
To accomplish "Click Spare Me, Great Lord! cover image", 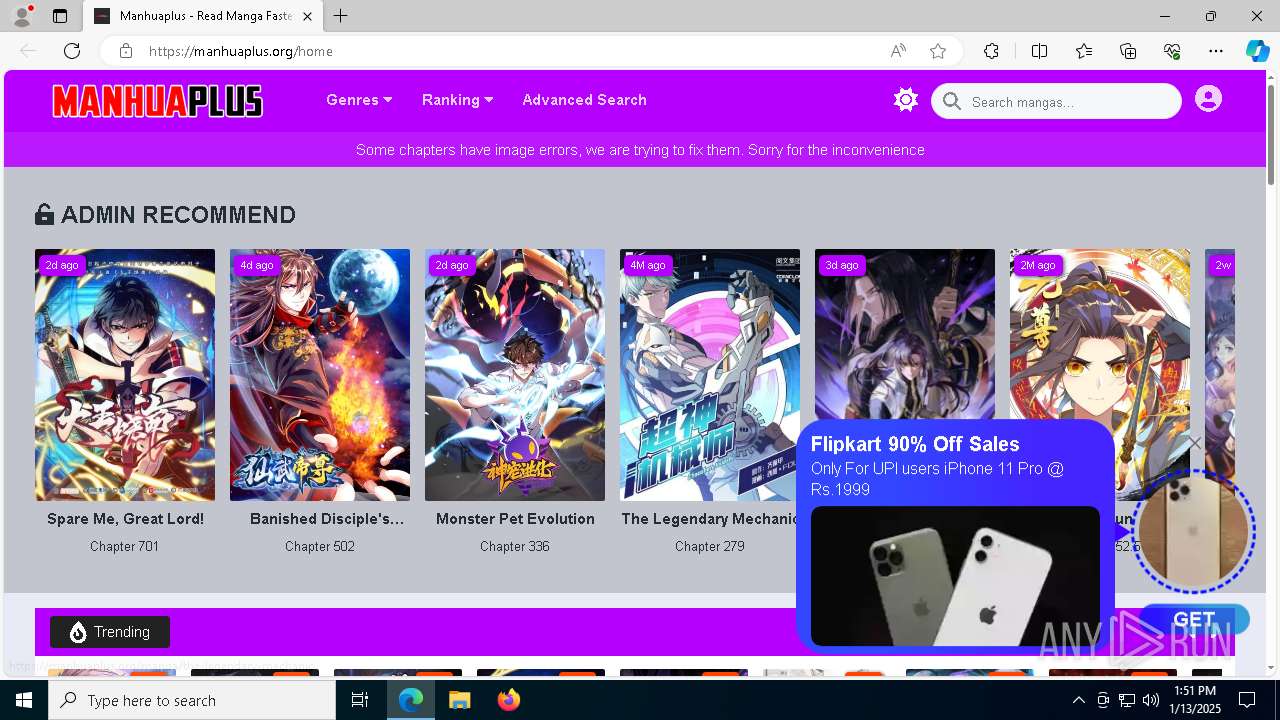I will click(125, 375).
